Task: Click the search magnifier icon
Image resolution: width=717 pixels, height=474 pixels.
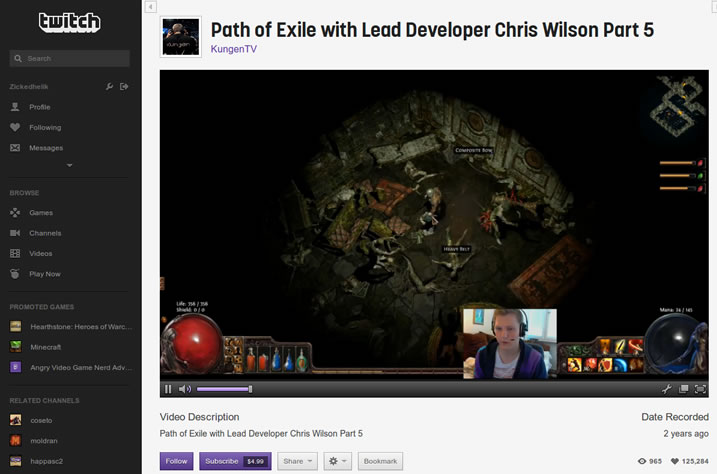Action: click(x=18, y=59)
